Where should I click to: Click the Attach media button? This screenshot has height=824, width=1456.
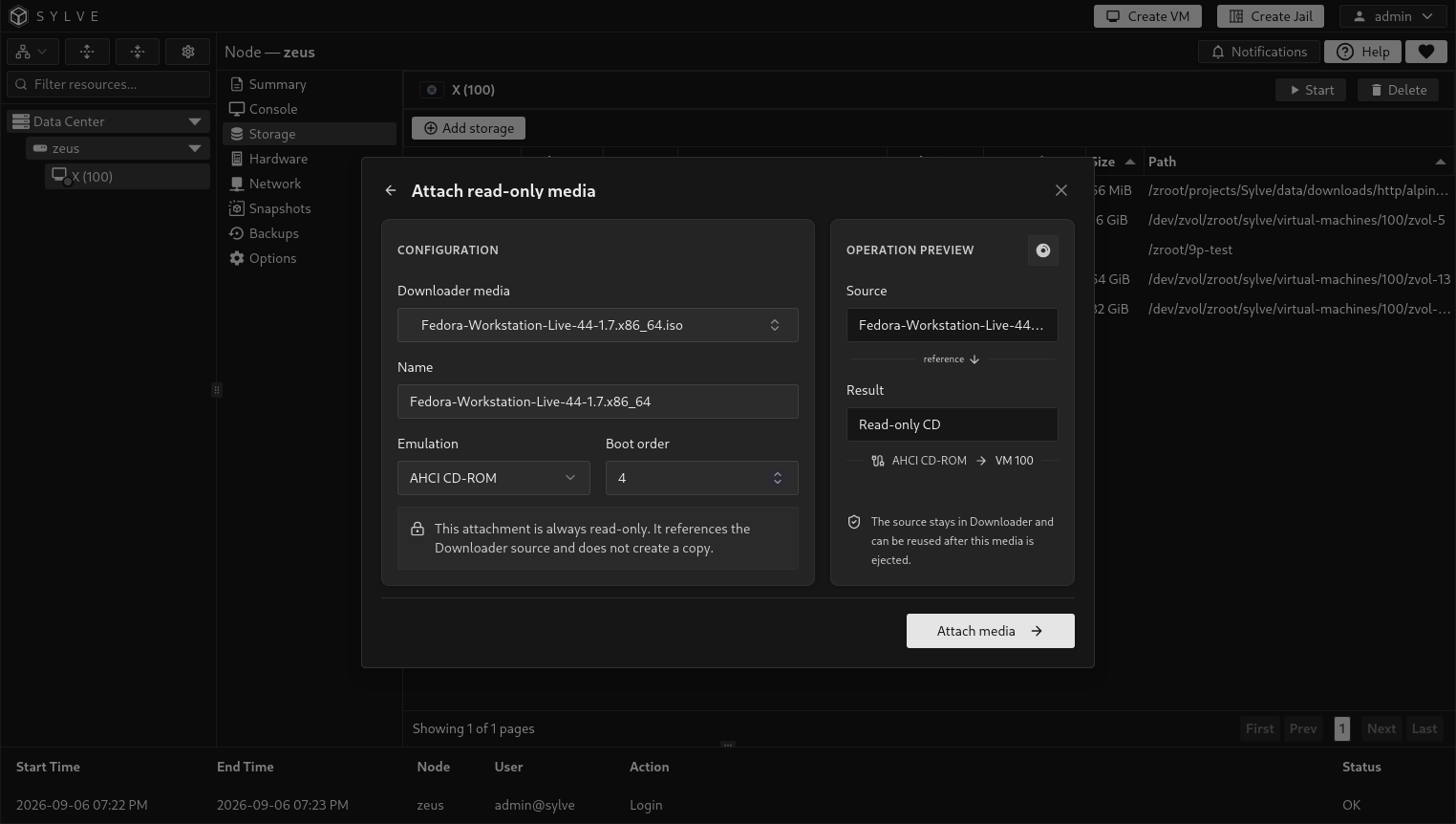[991, 631]
